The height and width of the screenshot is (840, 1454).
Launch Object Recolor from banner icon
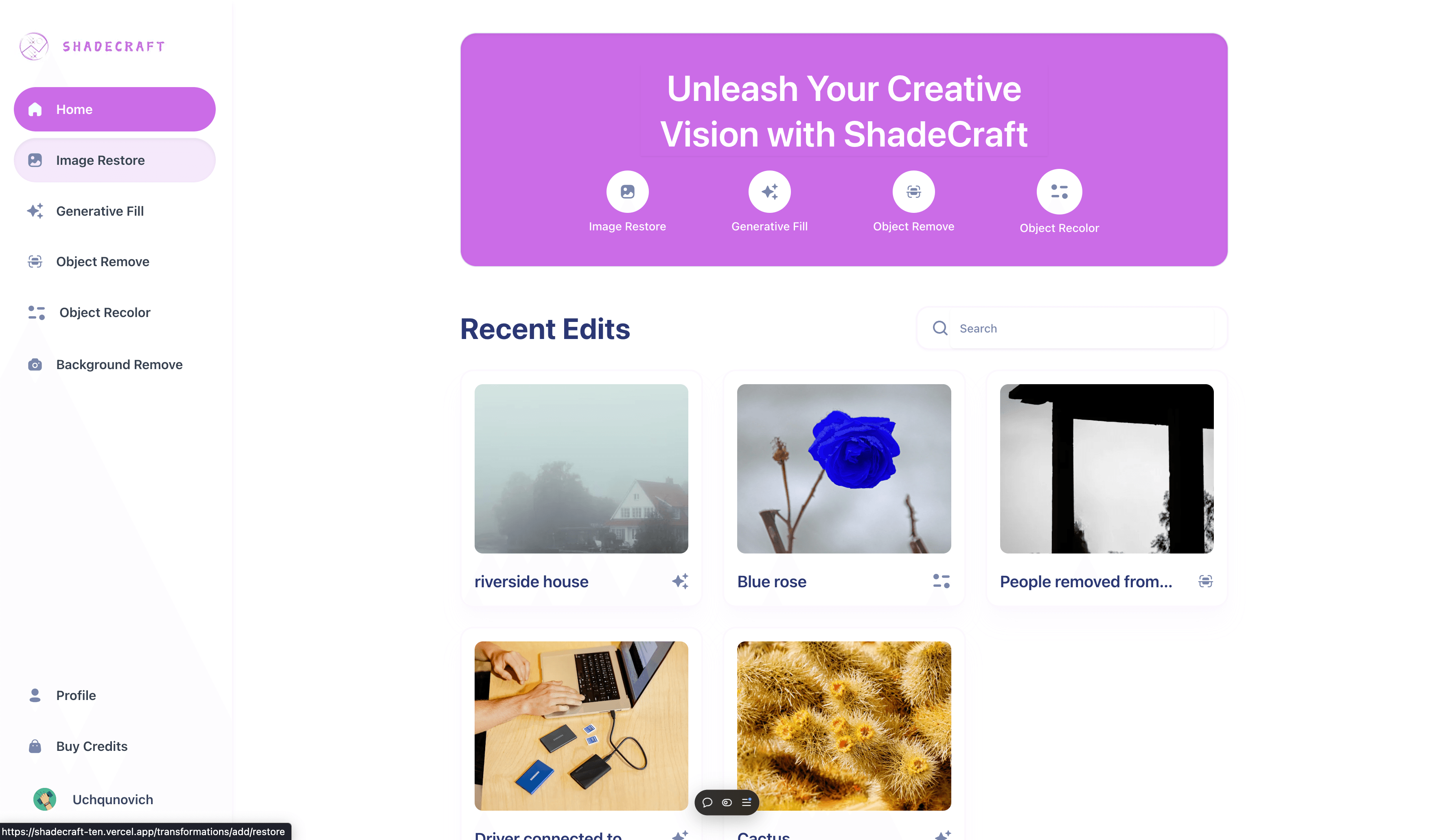1059,192
